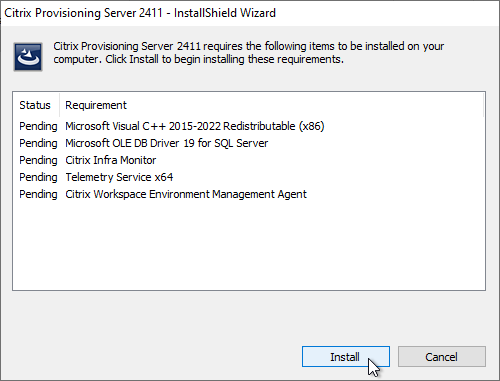Select the Citrix Infra Monitor requirement
500x381 pixels.
pos(111,160)
